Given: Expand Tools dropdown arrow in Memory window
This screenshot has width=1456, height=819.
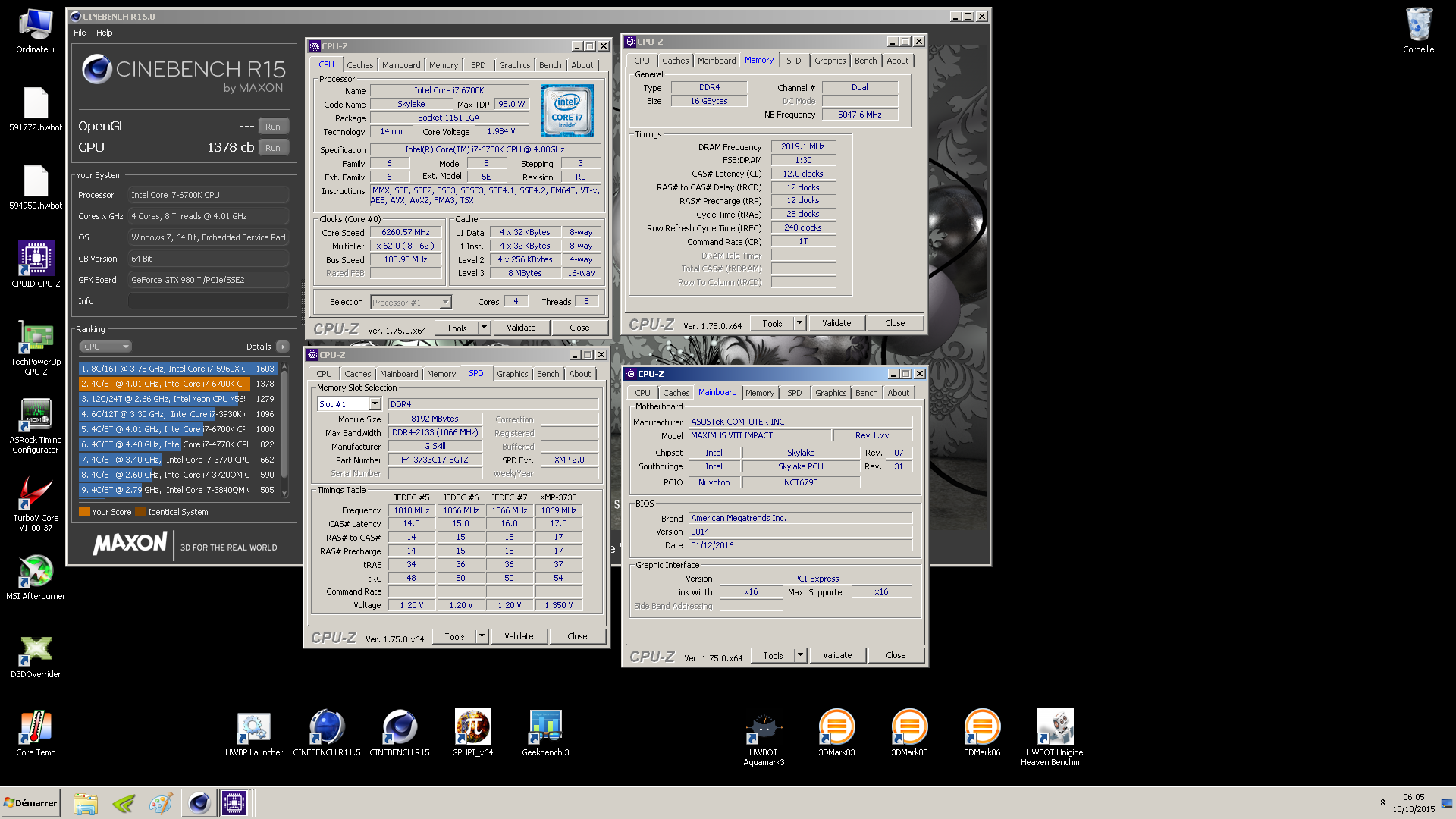Looking at the screenshot, I should 799,323.
